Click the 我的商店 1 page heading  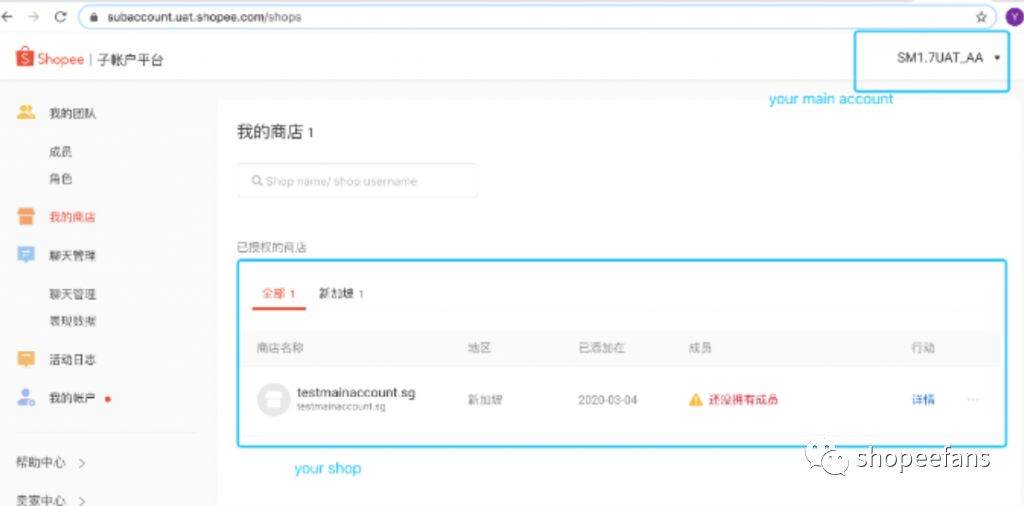click(275, 133)
